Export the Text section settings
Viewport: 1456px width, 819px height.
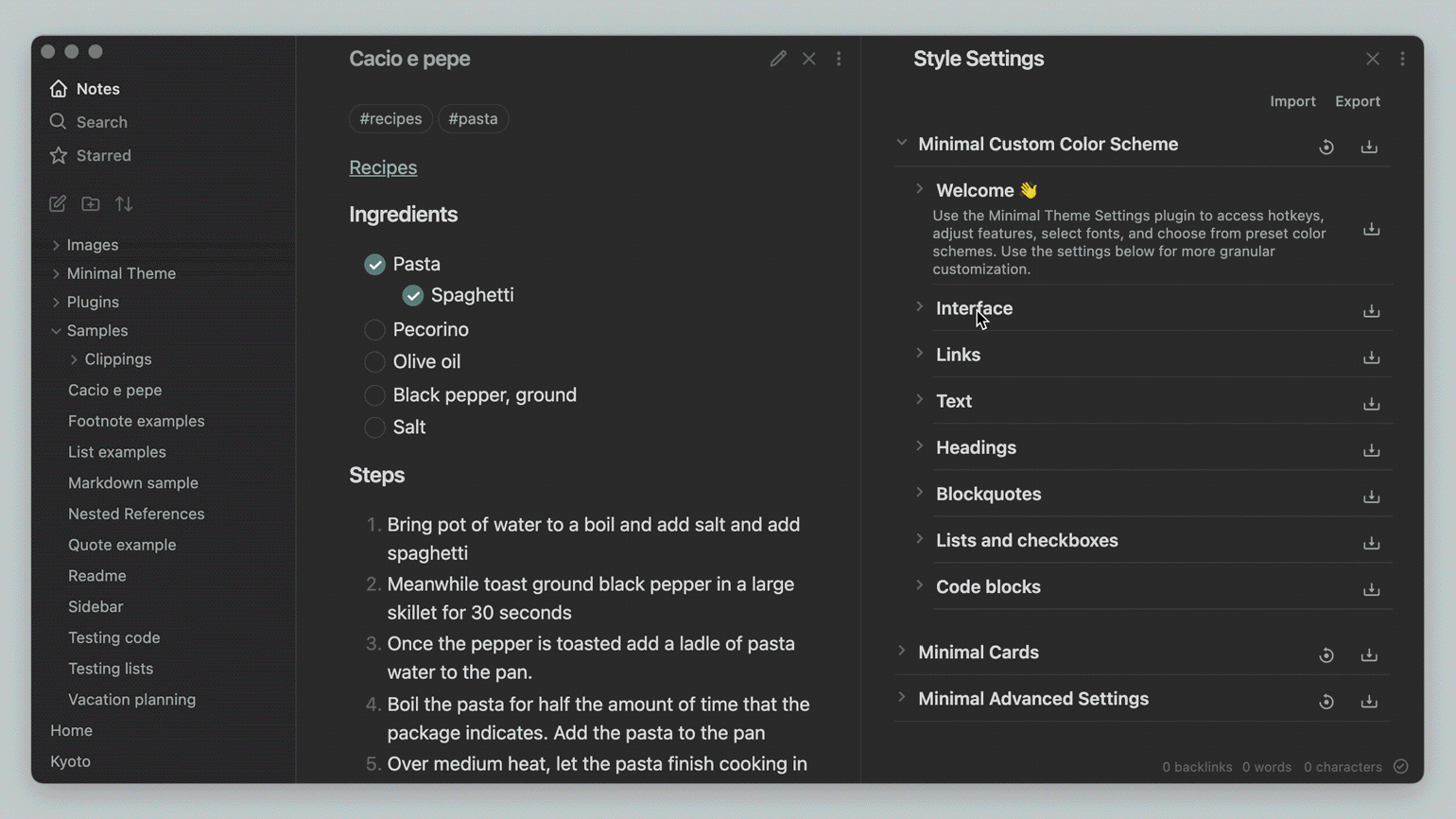click(x=1372, y=404)
